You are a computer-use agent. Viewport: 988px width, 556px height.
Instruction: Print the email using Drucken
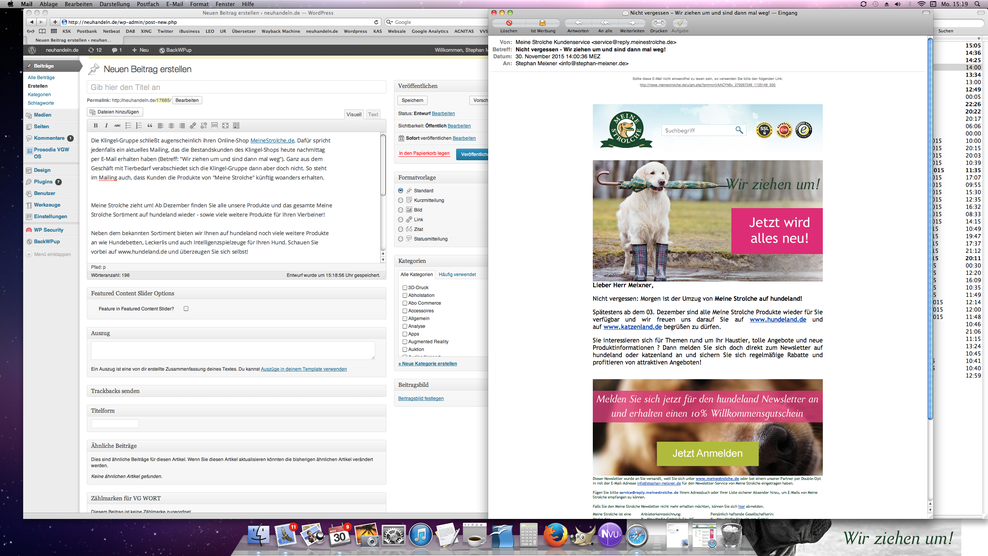point(659,23)
